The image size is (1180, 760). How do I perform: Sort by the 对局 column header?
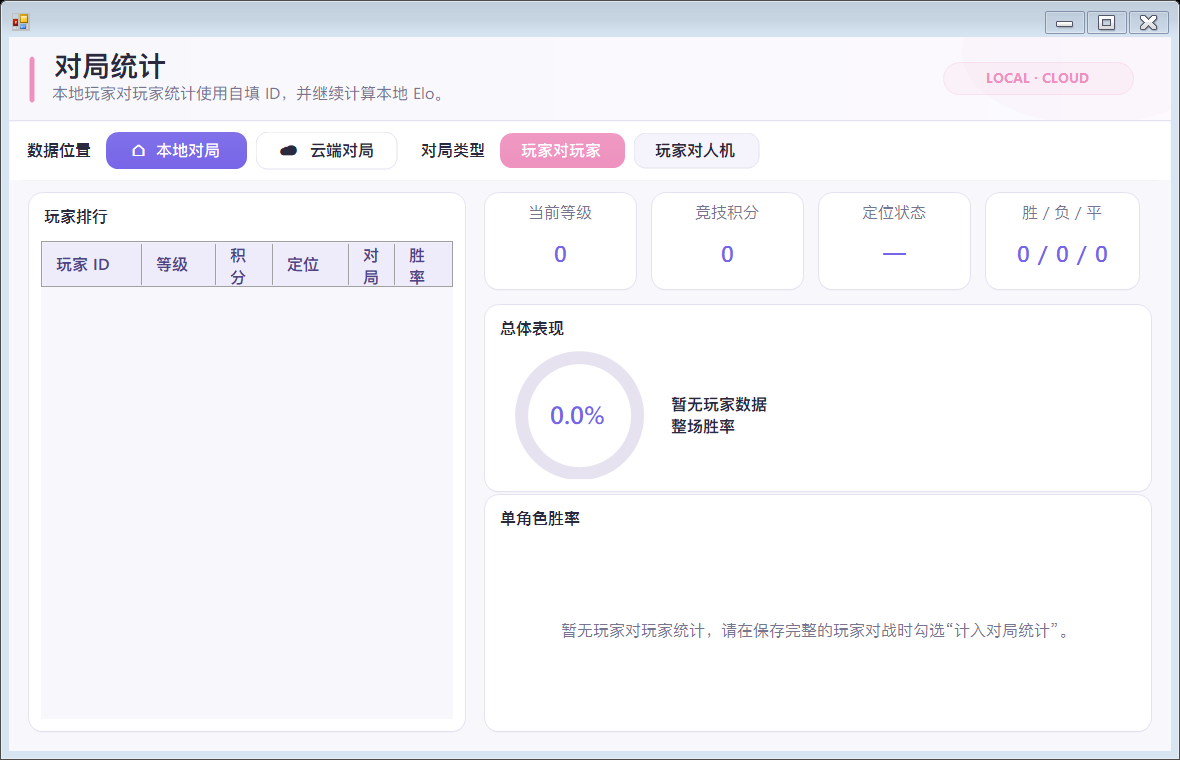(x=371, y=264)
